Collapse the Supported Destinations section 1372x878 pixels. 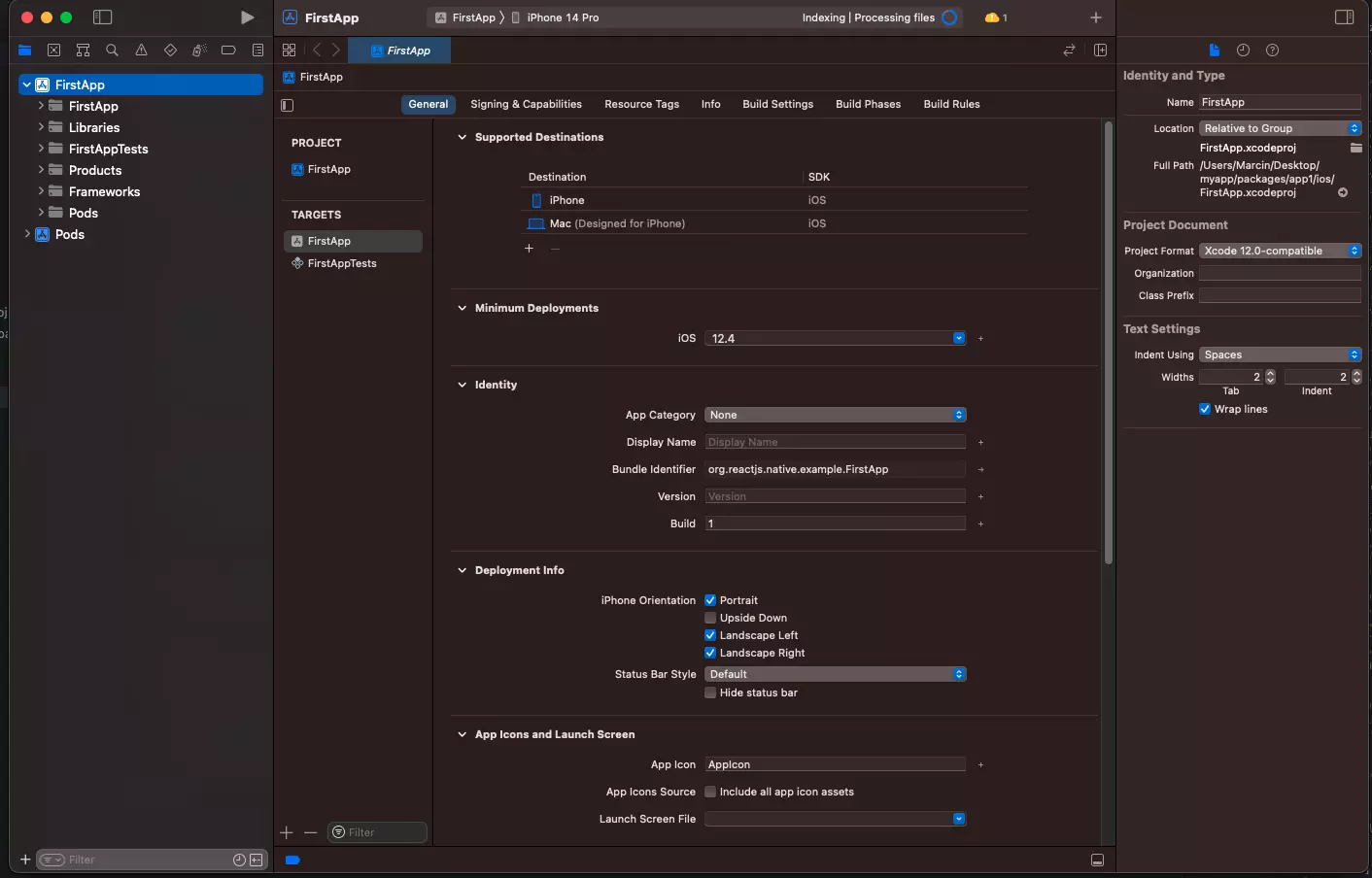click(463, 137)
